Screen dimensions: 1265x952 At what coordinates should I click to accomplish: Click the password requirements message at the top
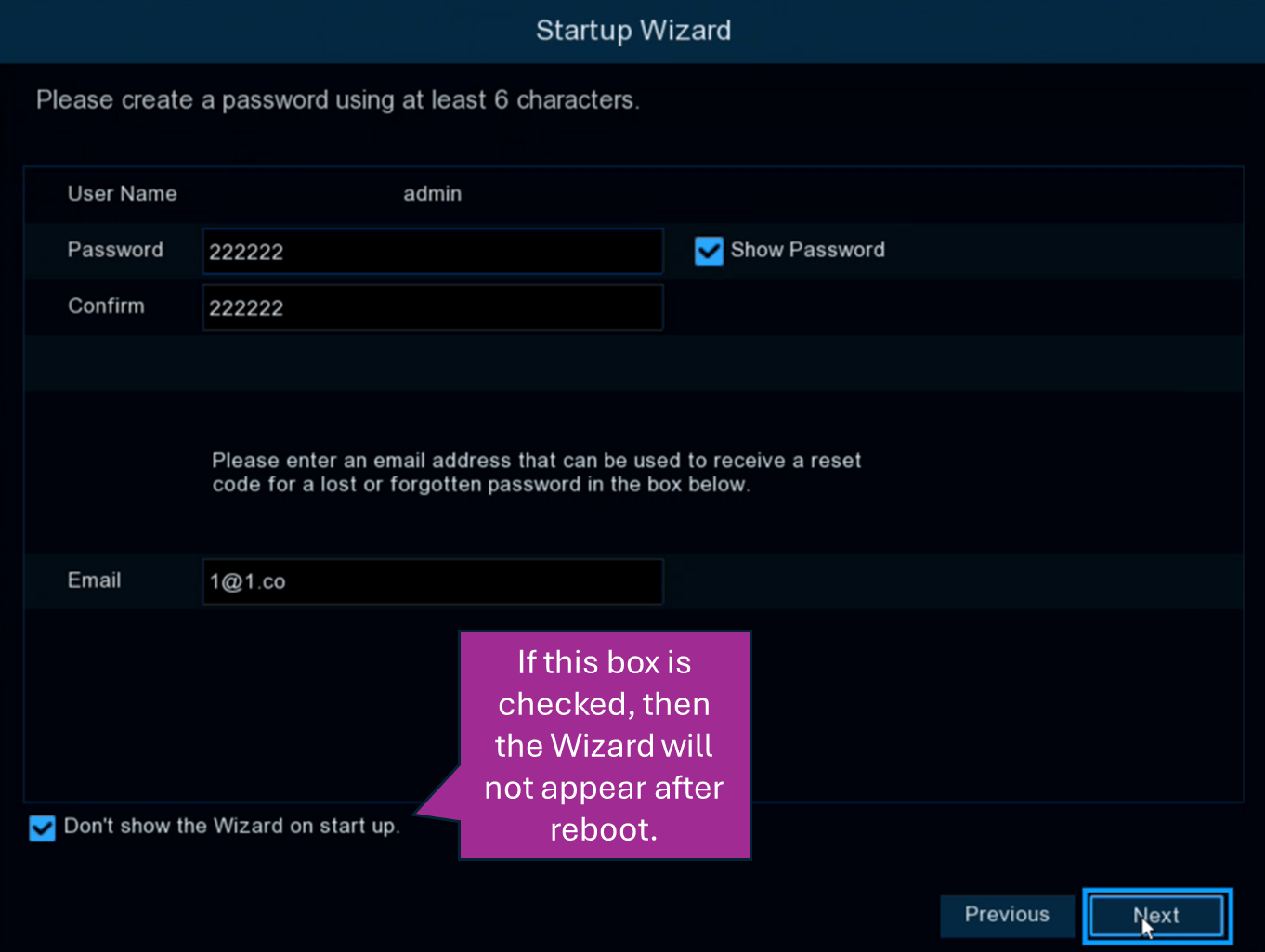[338, 100]
